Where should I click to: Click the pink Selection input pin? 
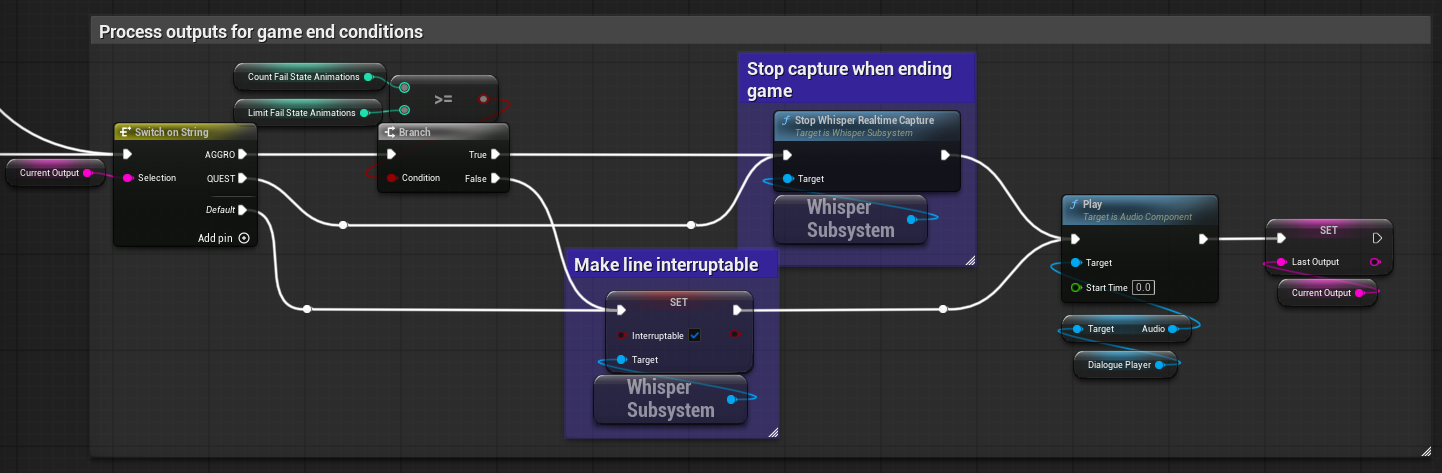point(128,179)
